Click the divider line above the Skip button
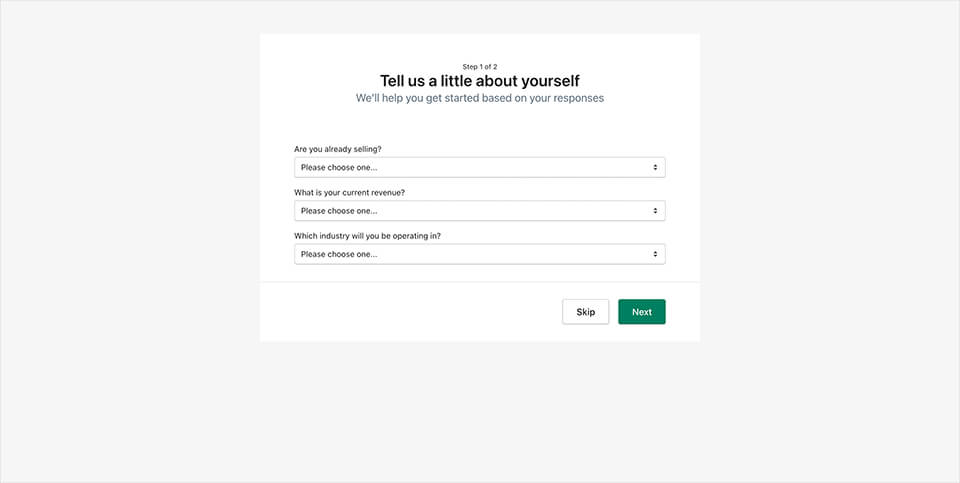The height and width of the screenshot is (483, 960). point(480,283)
